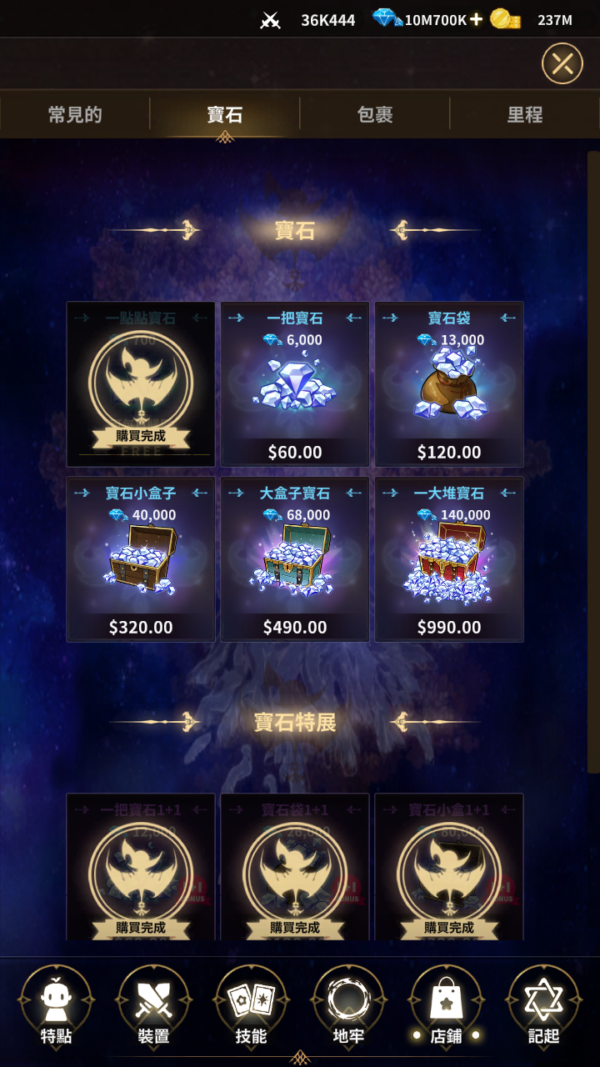Open the 技能 skills card icon
This screenshot has height=1067, width=600.
pyautogui.click(x=251, y=1006)
